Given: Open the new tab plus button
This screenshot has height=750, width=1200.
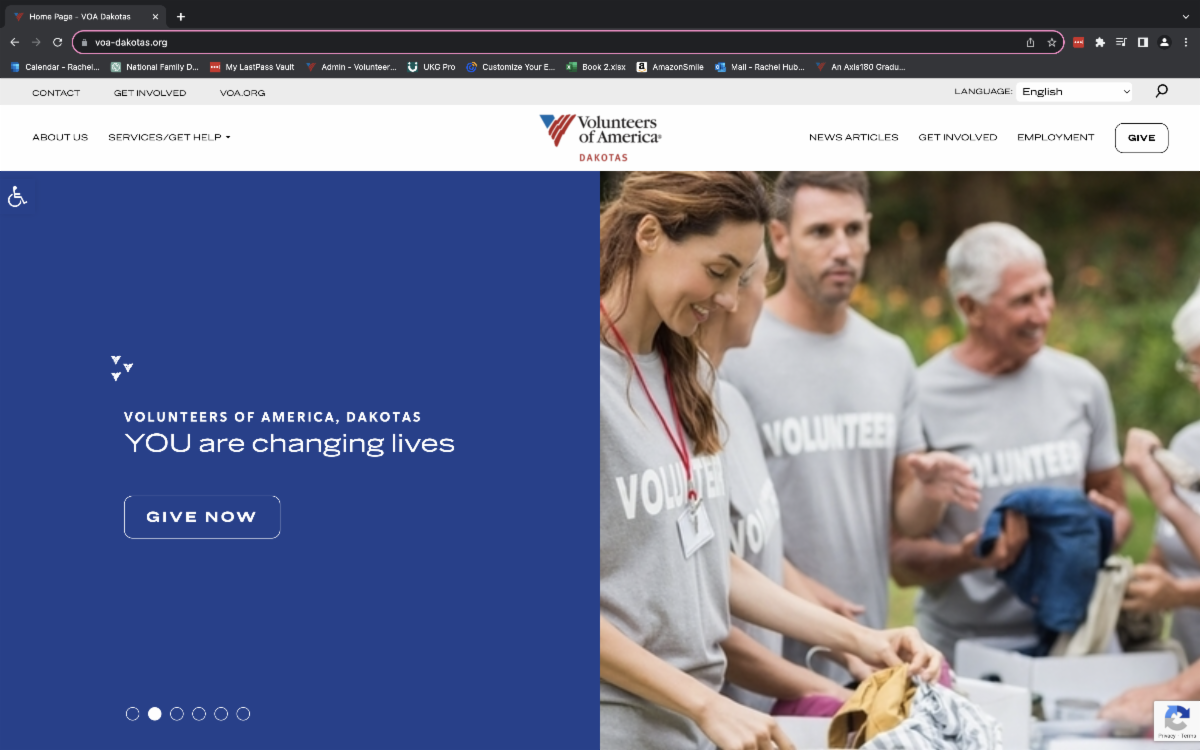Looking at the screenshot, I should pyautogui.click(x=181, y=17).
